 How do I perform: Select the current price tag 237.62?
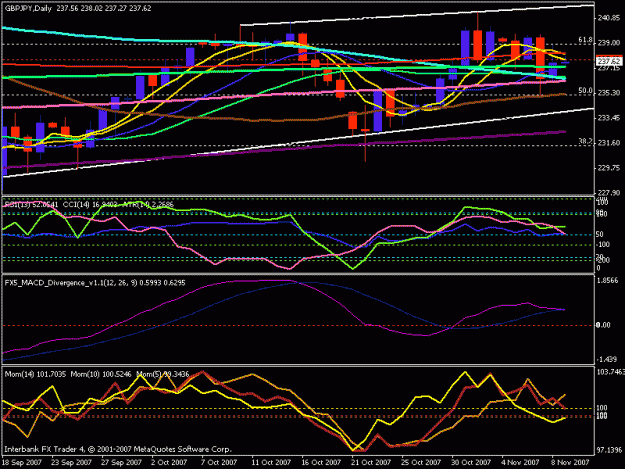[609, 61]
